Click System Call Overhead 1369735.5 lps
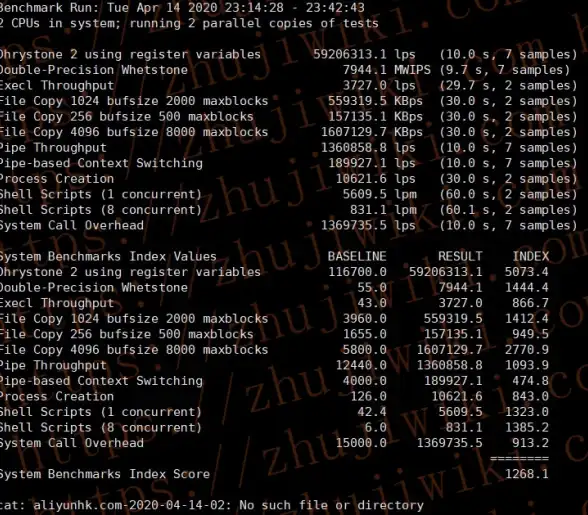588x515 pixels. (368, 225)
